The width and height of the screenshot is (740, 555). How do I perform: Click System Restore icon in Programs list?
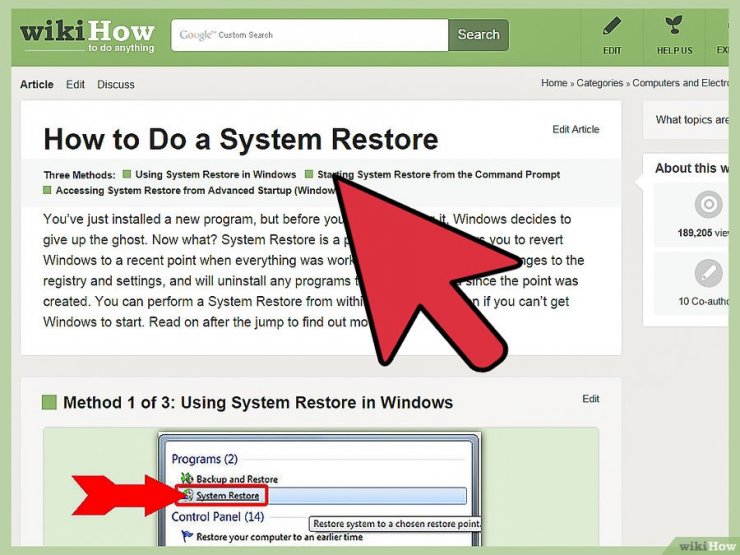pyautogui.click(x=188, y=495)
